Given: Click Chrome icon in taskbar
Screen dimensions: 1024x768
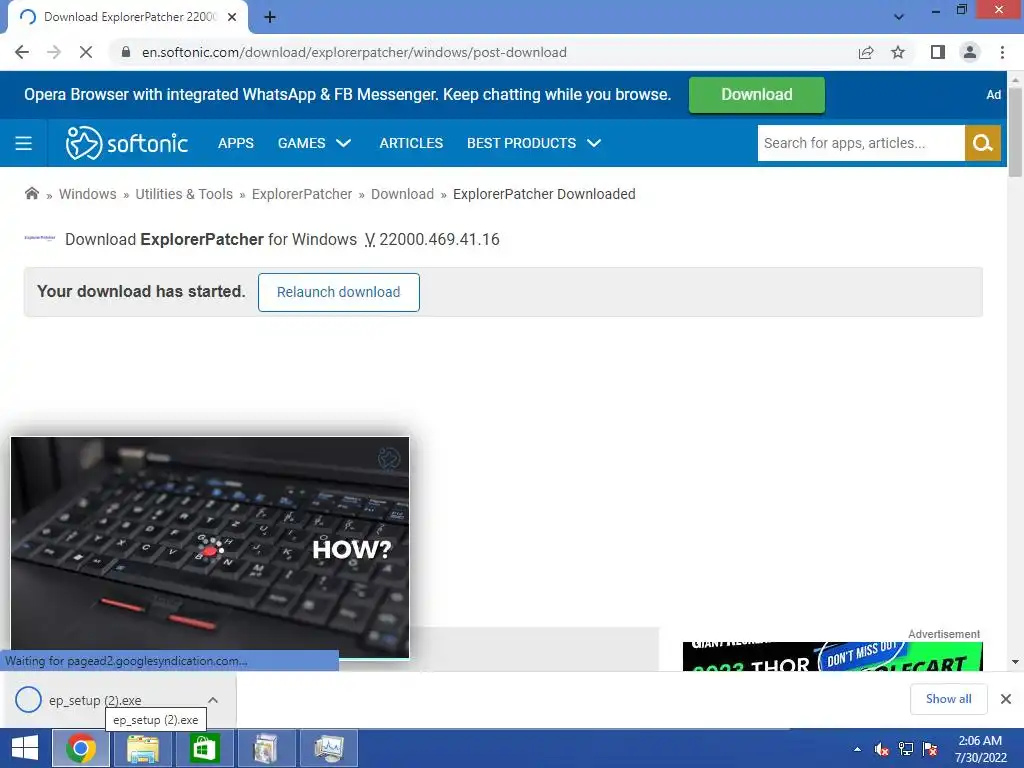Looking at the screenshot, I should [x=80, y=748].
